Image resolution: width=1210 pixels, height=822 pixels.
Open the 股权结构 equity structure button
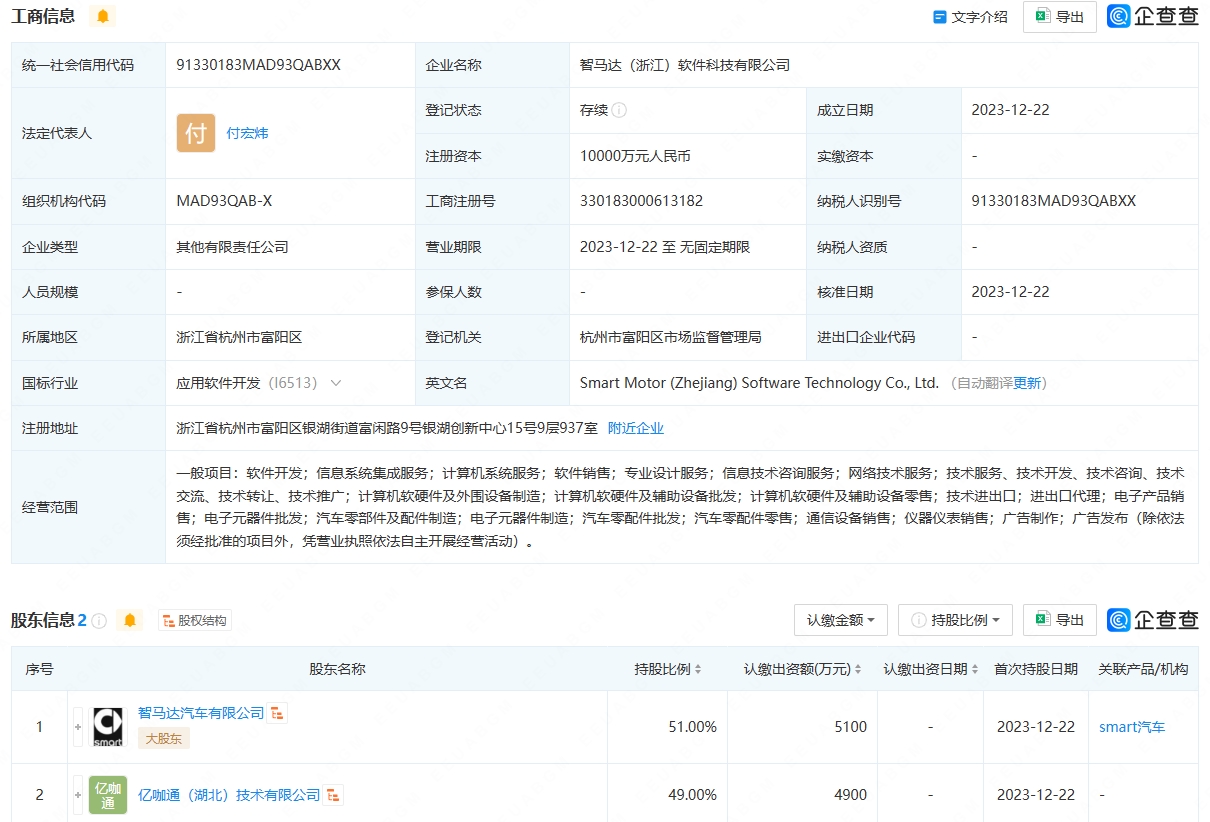[195, 620]
